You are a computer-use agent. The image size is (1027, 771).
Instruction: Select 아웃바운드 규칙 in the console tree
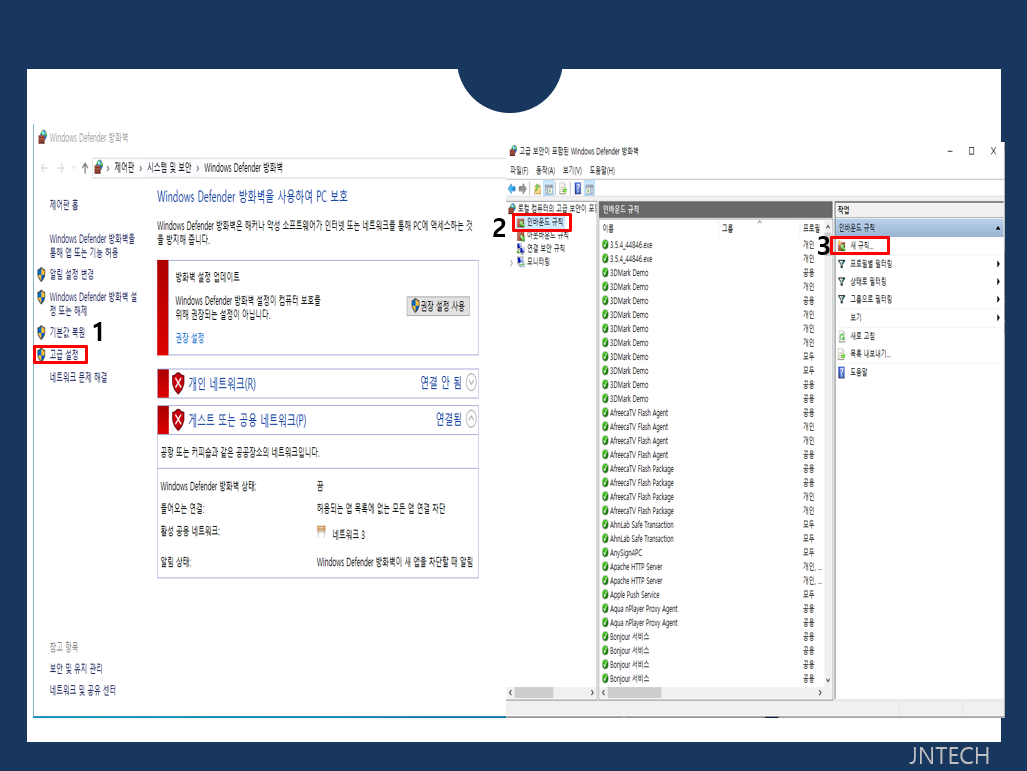click(x=548, y=235)
